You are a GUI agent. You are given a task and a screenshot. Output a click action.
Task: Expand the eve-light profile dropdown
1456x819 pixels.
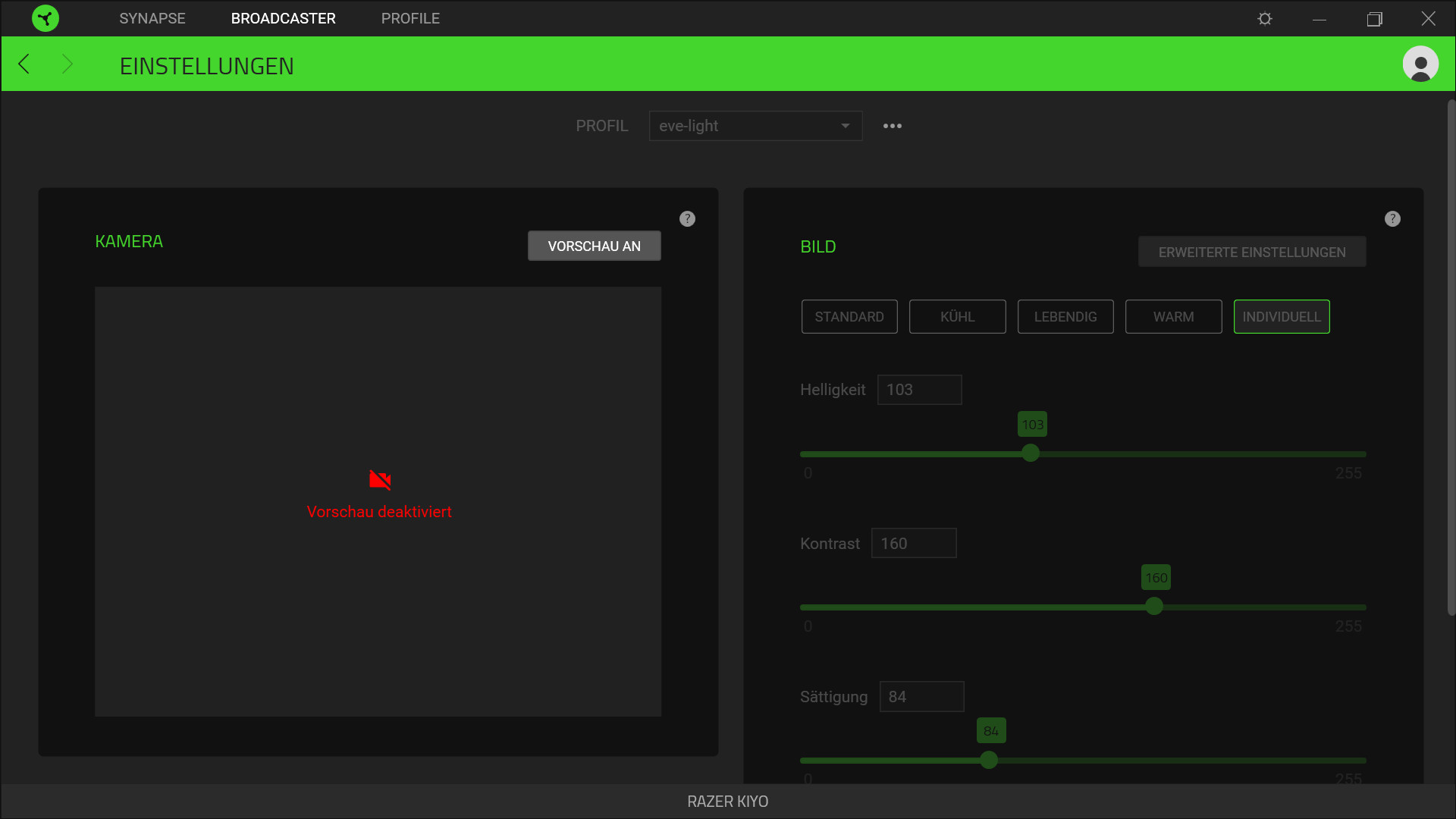(755, 126)
